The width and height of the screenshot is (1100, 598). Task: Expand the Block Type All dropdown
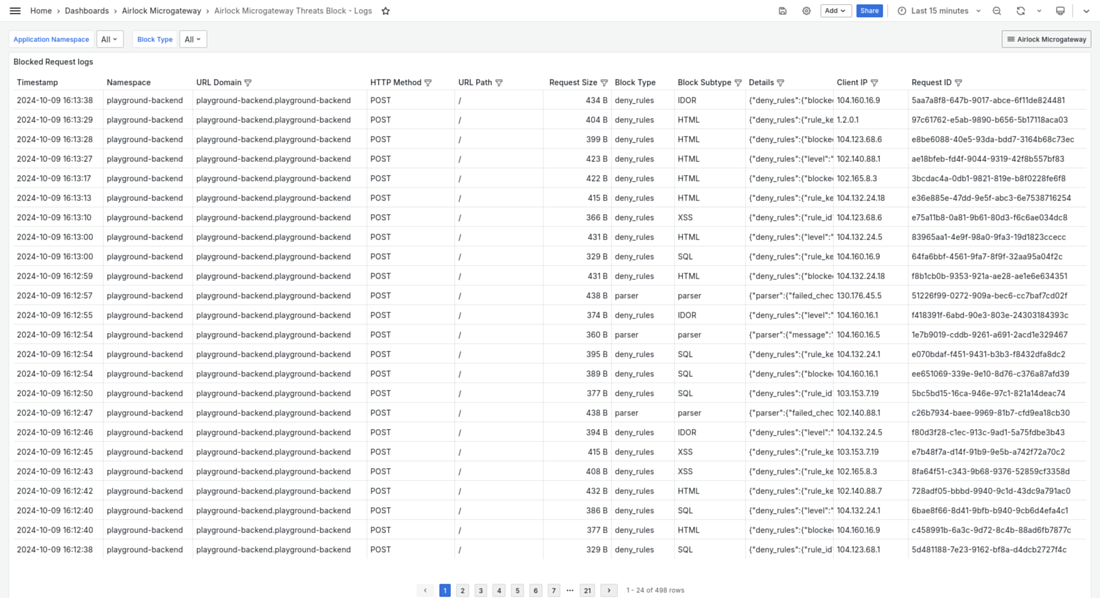click(194, 40)
